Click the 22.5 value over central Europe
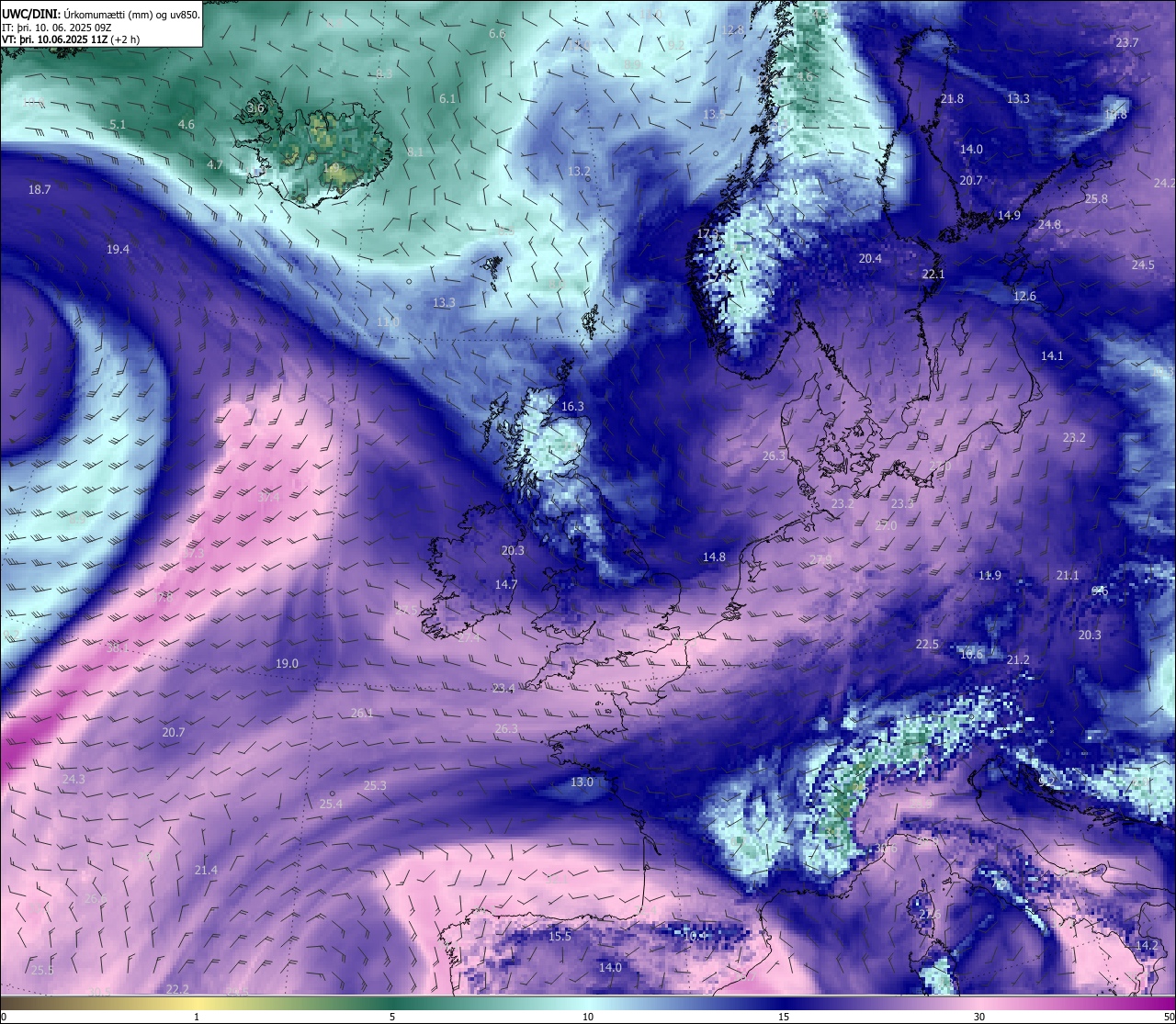Image resolution: width=1176 pixels, height=1024 pixels. [x=927, y=644]
